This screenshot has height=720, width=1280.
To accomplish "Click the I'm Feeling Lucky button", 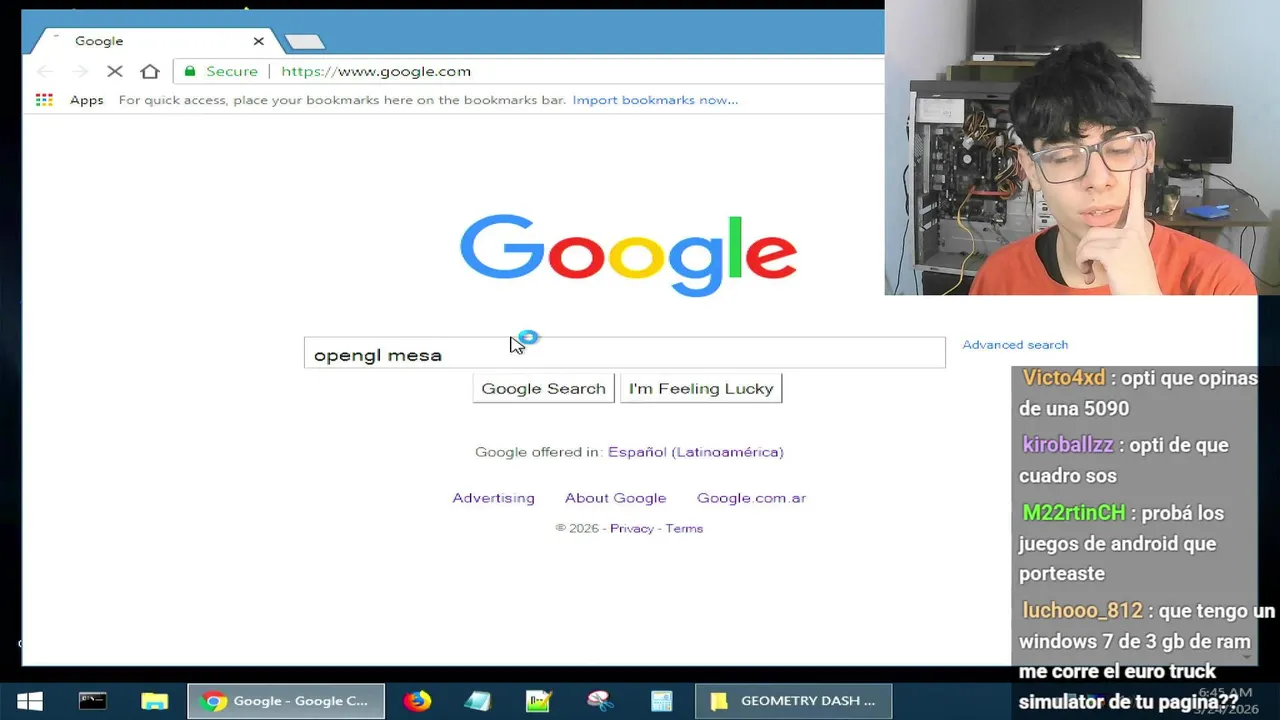I will 701,388.
